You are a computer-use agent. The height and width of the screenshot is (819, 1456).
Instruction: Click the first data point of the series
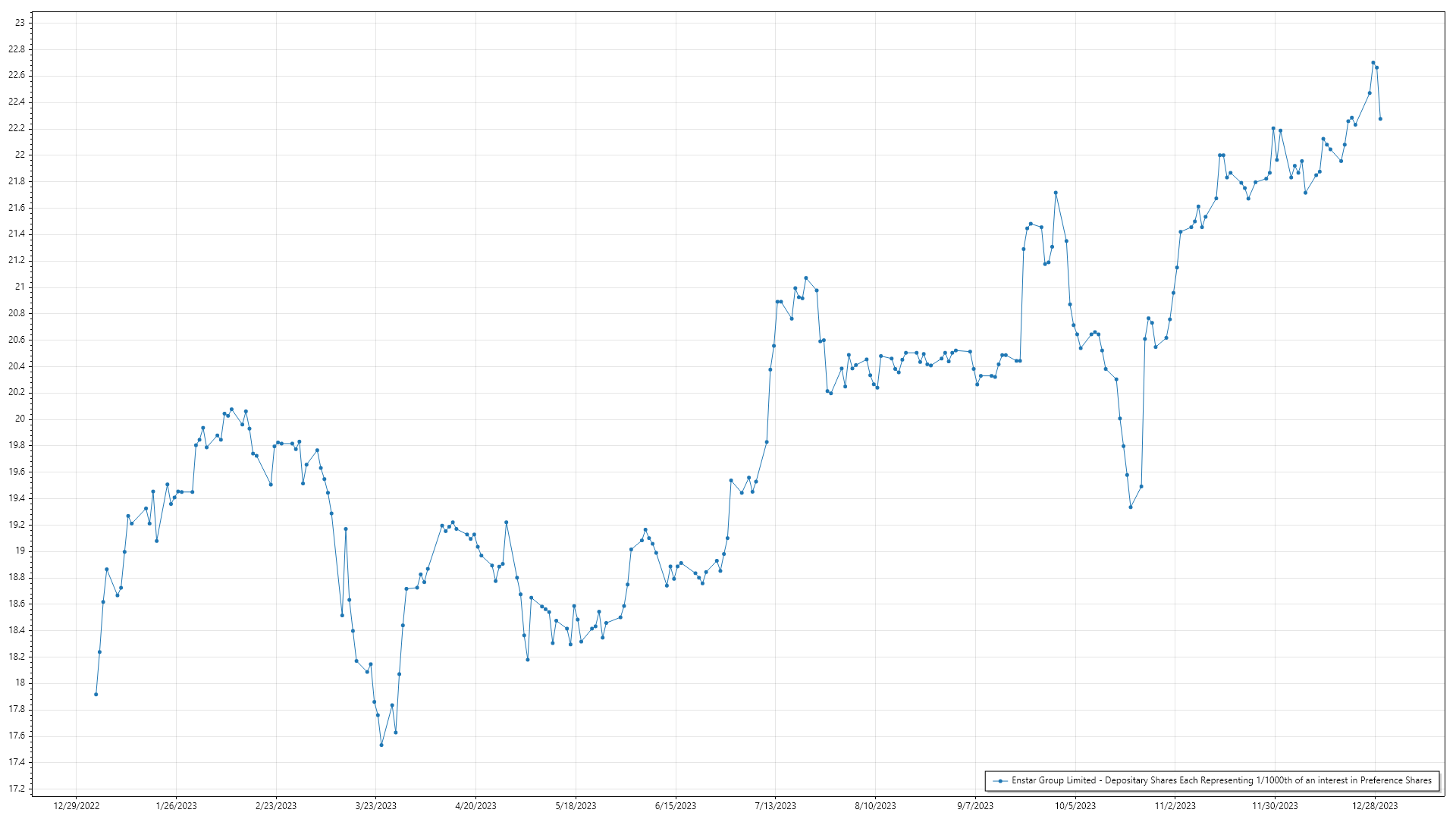pyautogui.click(x=96, y=694)
